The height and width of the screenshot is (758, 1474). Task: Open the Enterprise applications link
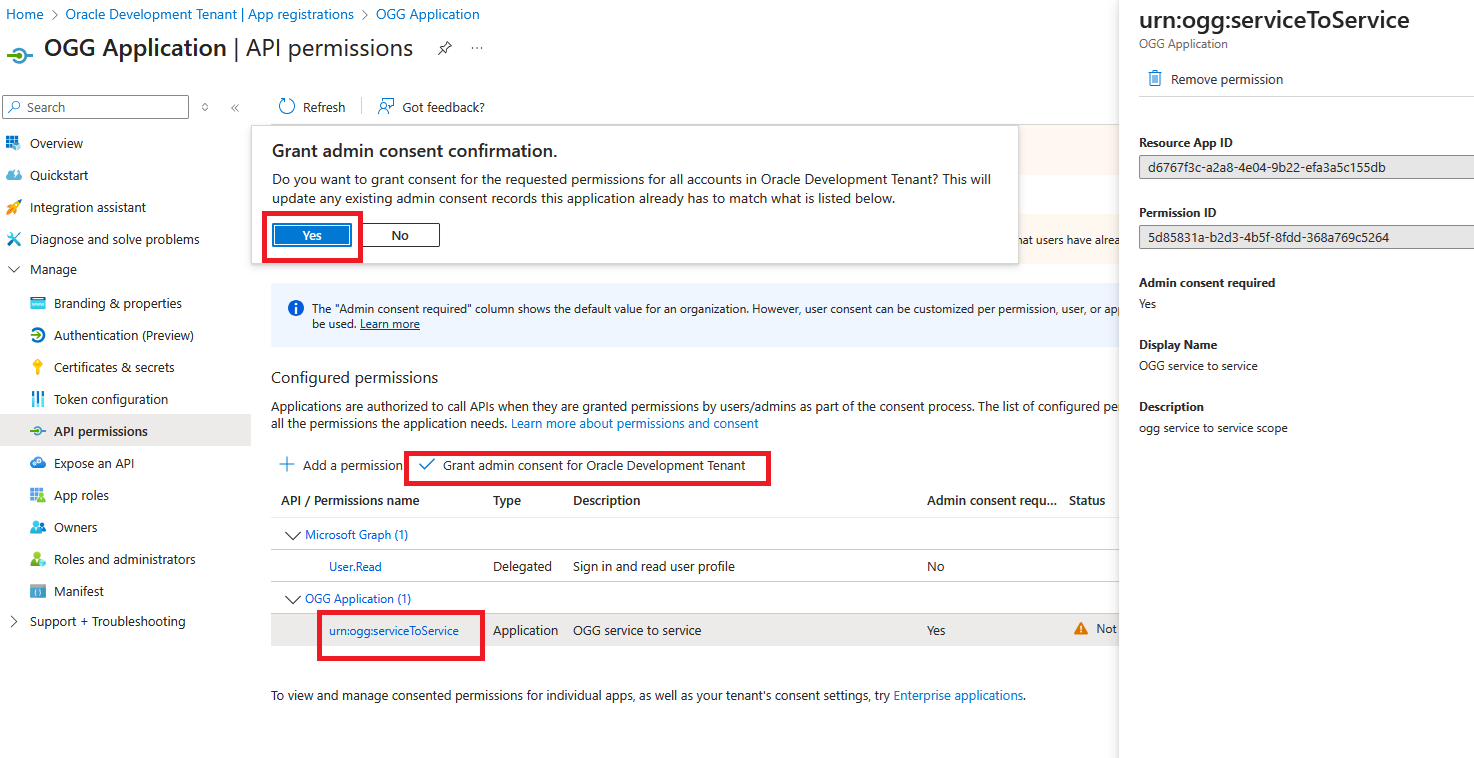tap(956, 695)
